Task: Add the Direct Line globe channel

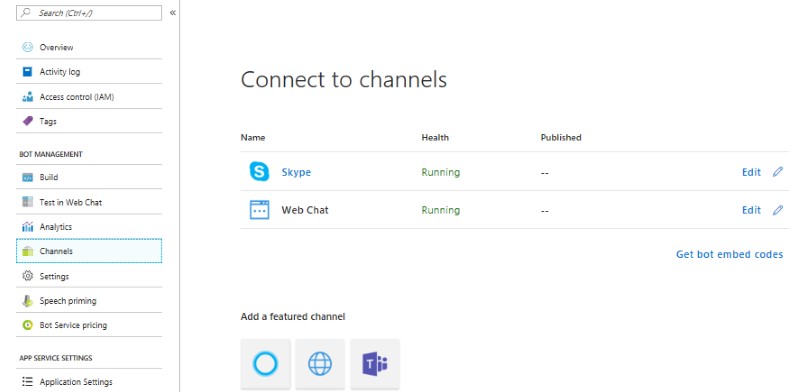Action: tap(320, 364)
